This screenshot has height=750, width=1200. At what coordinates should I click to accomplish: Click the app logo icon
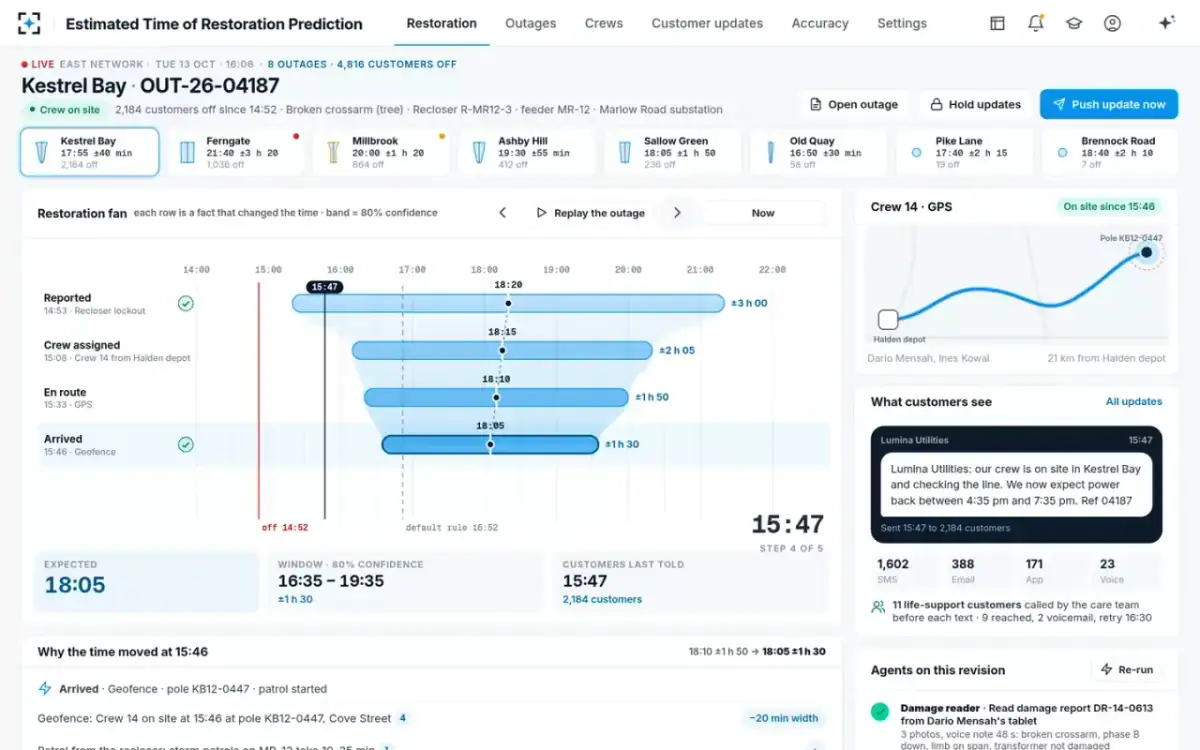(30, 23)
